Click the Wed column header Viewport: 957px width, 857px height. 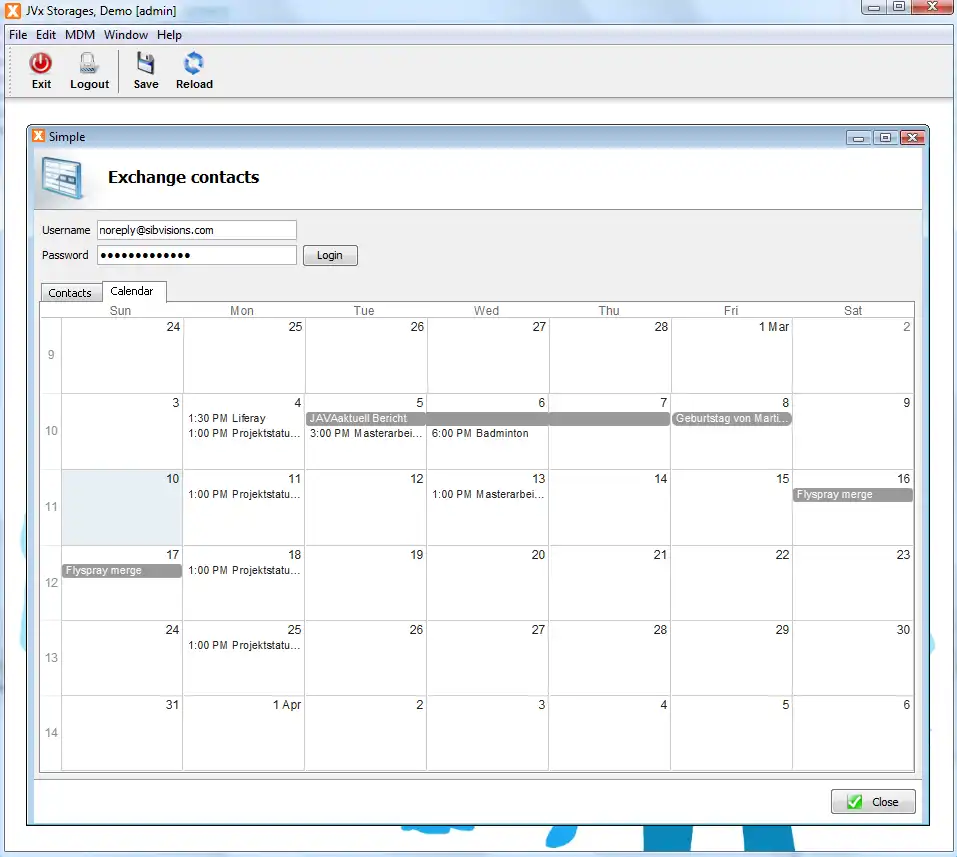point(486,310)
